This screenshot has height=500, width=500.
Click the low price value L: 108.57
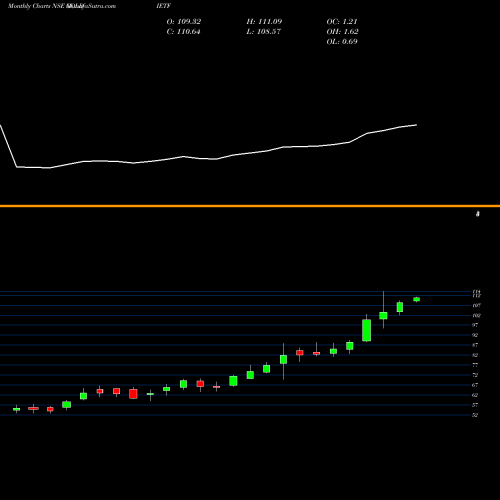264,32
